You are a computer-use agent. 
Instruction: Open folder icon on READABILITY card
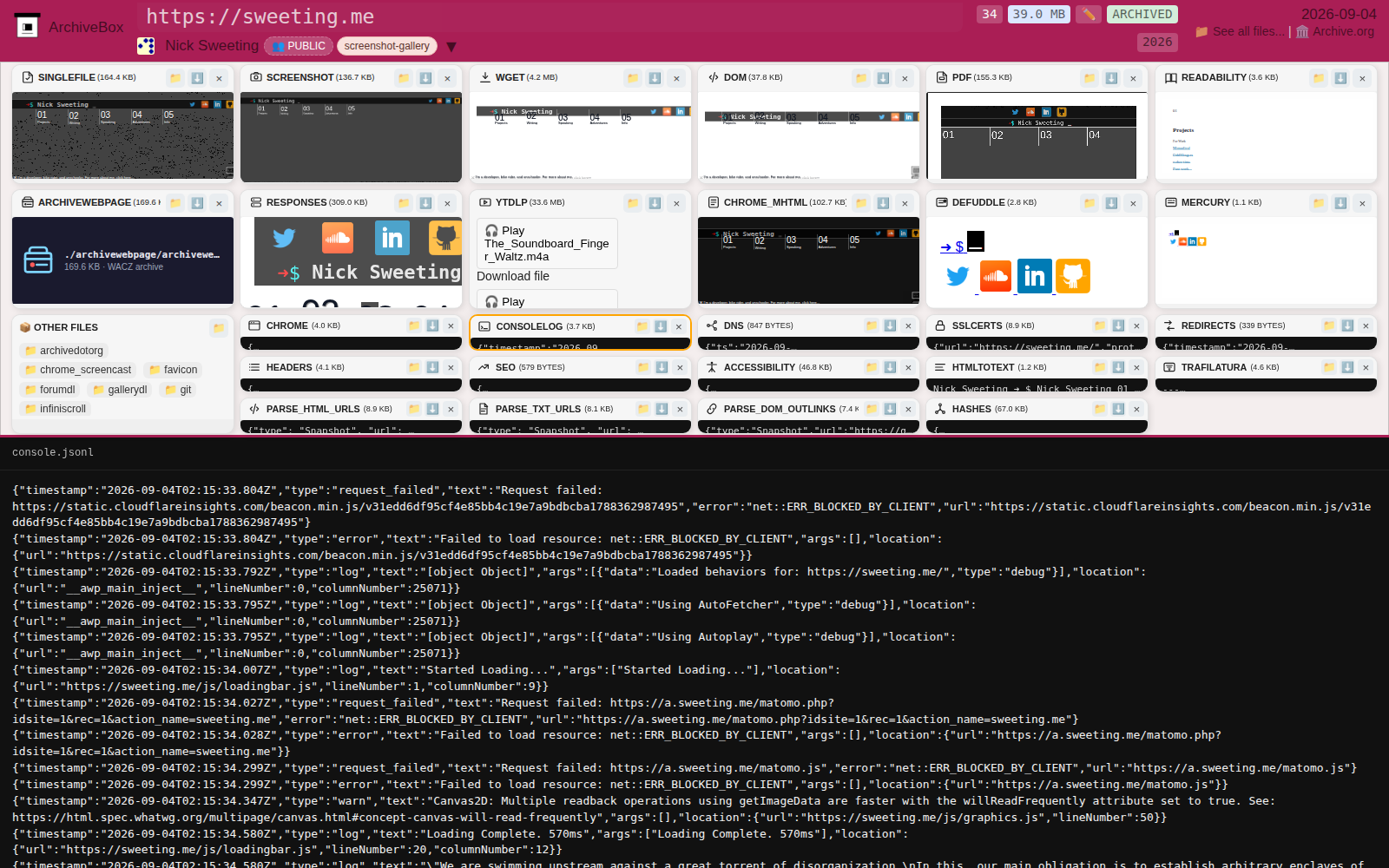click(x=1319, y=78)
